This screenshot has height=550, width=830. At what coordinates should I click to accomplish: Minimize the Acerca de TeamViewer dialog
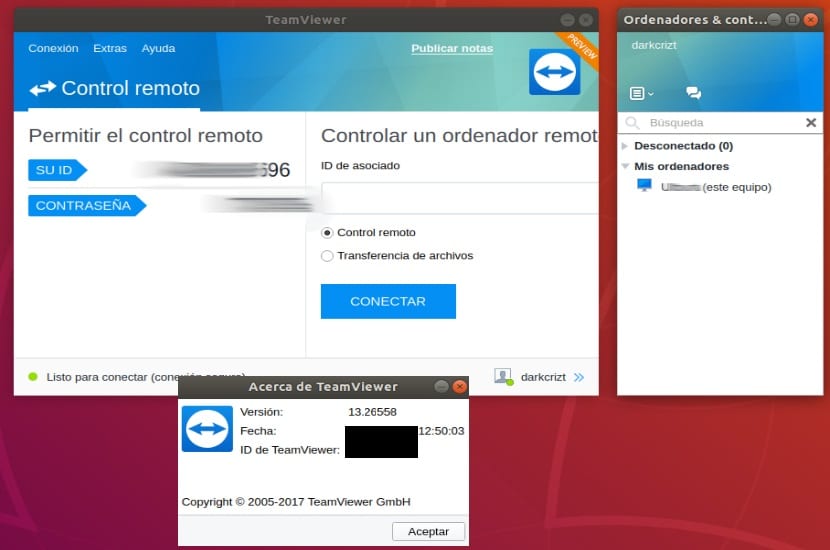pyautogui.click(x=441, y=386)
